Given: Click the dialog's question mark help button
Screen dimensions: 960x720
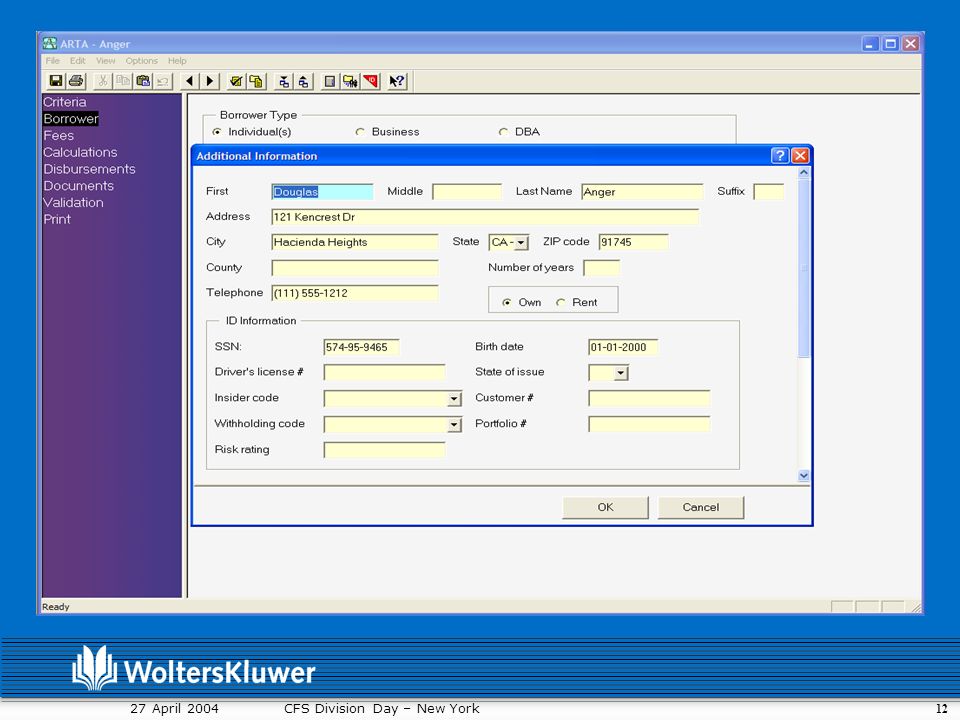Looking at the screenshot, I should (779, 156).
